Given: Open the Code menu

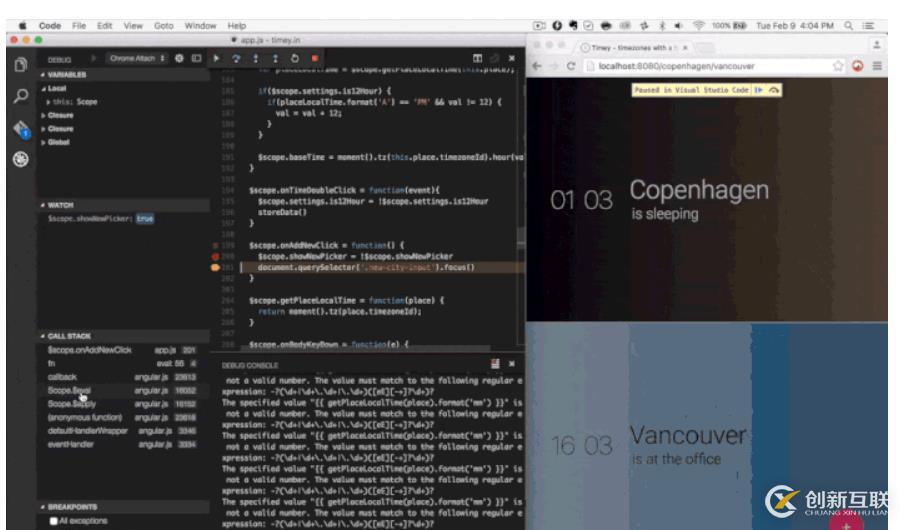Looking at the screenshot, I should coord(50,26).
